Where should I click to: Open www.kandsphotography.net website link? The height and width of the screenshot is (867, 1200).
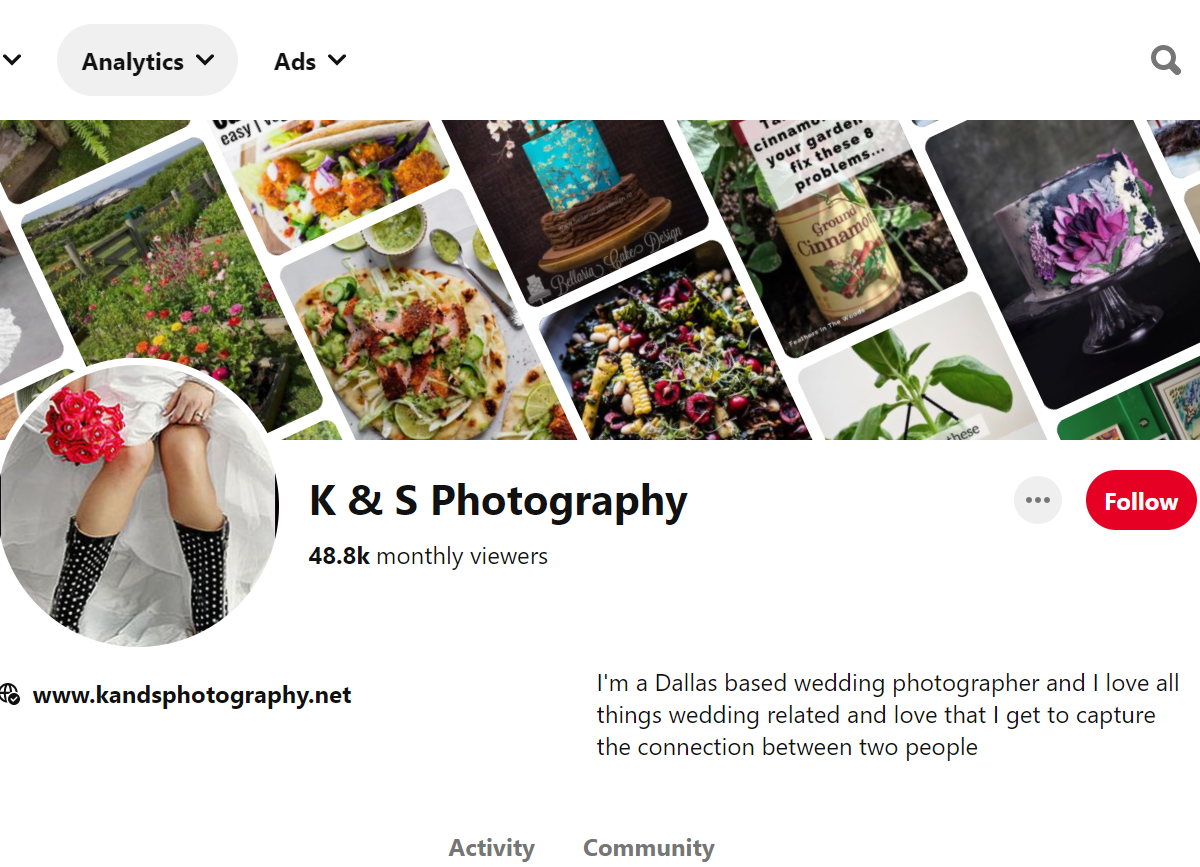pyautogui.click(x=191, y=695)
